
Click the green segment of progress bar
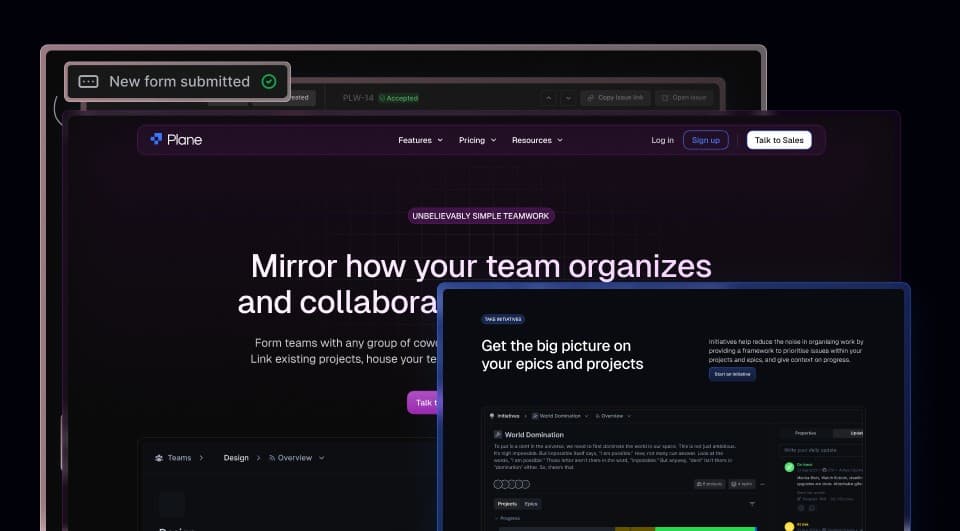[705, 528]
